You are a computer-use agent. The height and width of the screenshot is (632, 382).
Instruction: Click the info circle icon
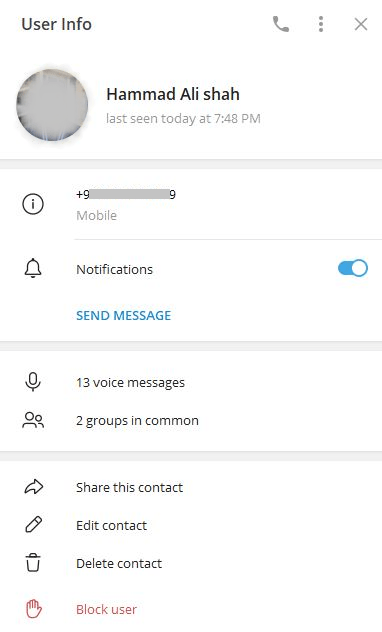click(x=33, y=204)
